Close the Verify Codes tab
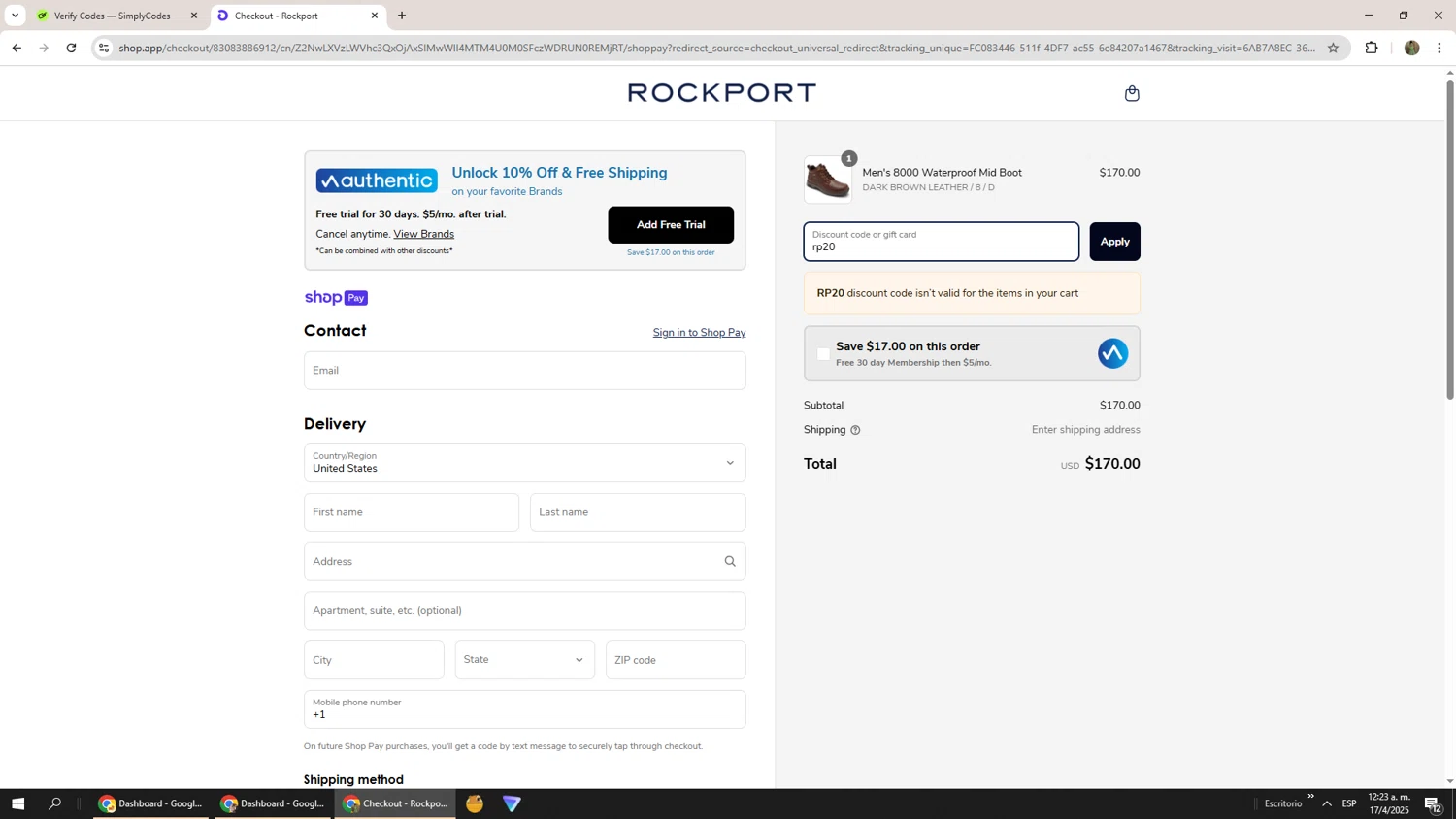 194,16
